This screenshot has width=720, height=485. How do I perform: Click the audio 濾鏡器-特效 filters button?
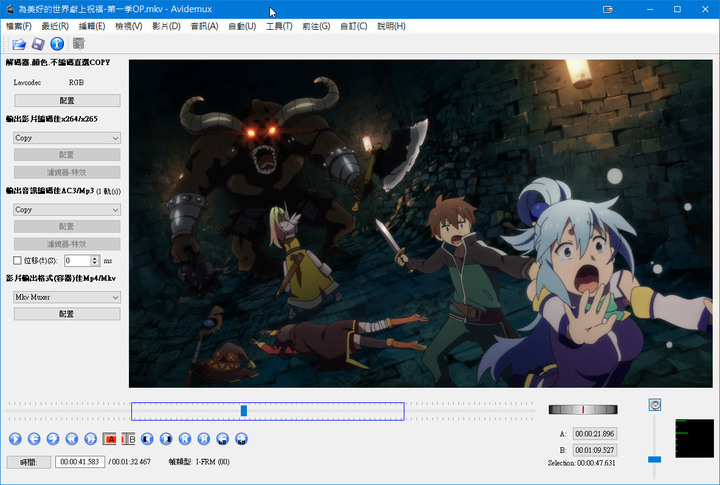[67, 244]
